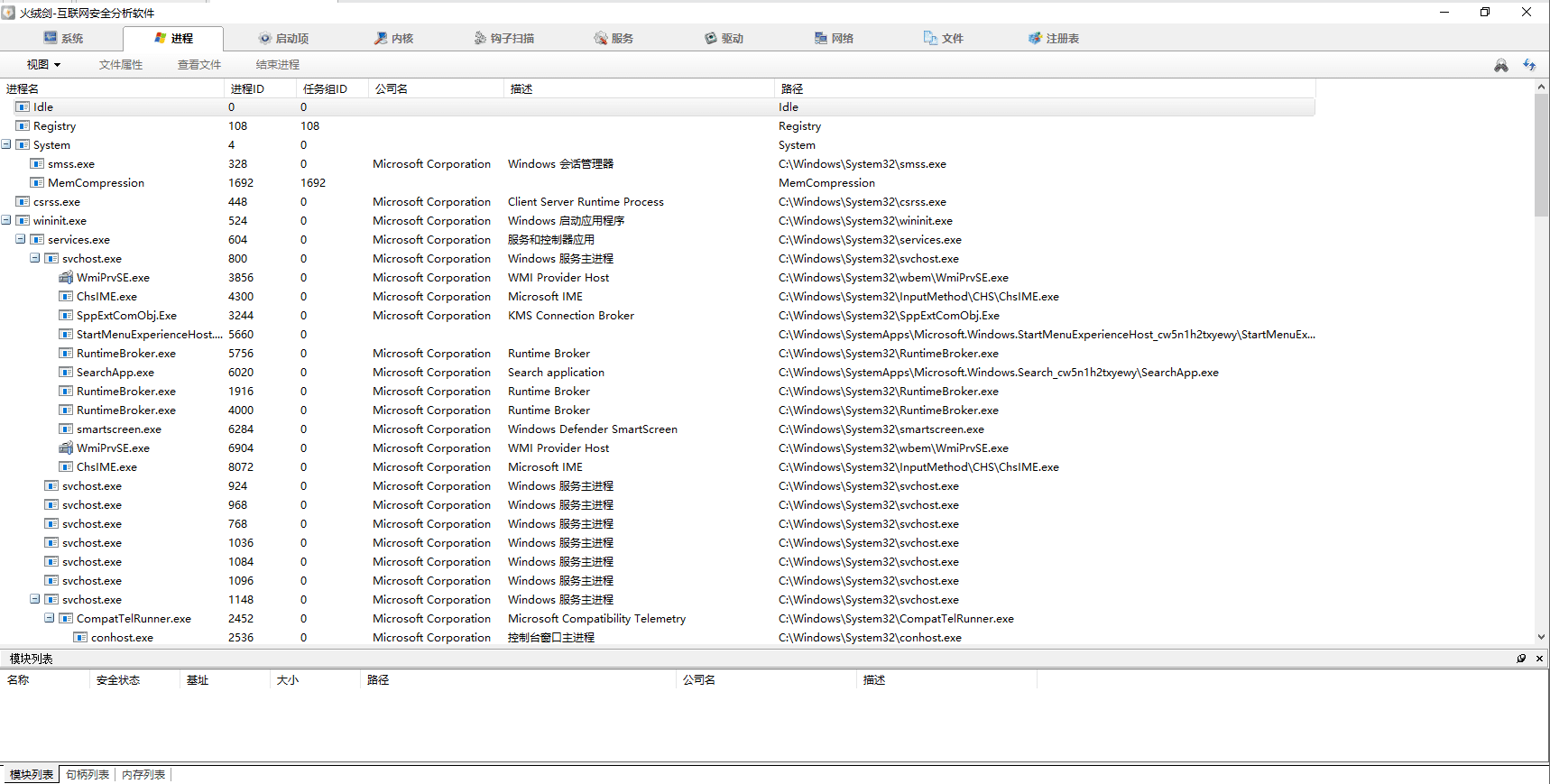Click the csrss.exe process icon
The width and height of the screenshot is (1550, 784).
pos(23,201)
